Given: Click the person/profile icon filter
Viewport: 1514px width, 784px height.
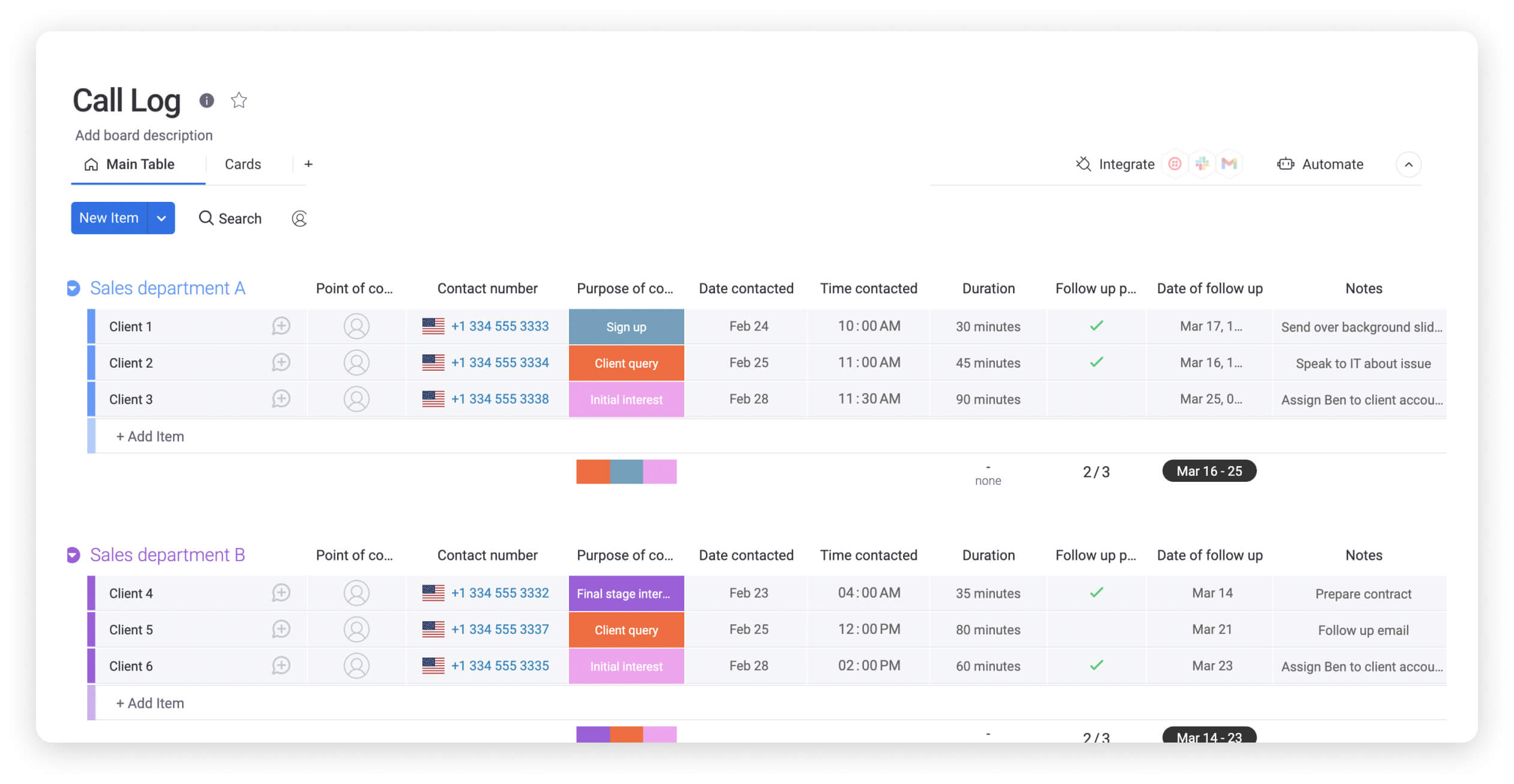Looking at the screenshot, I should pos(298,217).
